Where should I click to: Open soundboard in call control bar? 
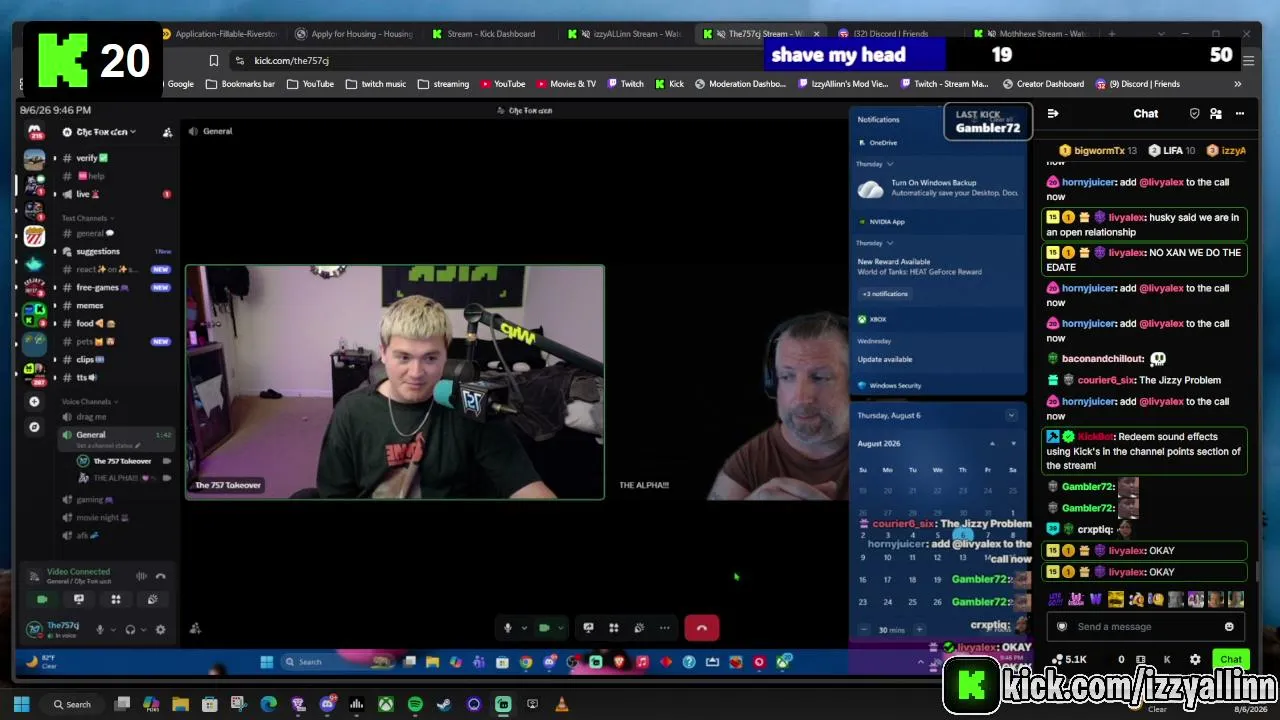coord(639,628)
